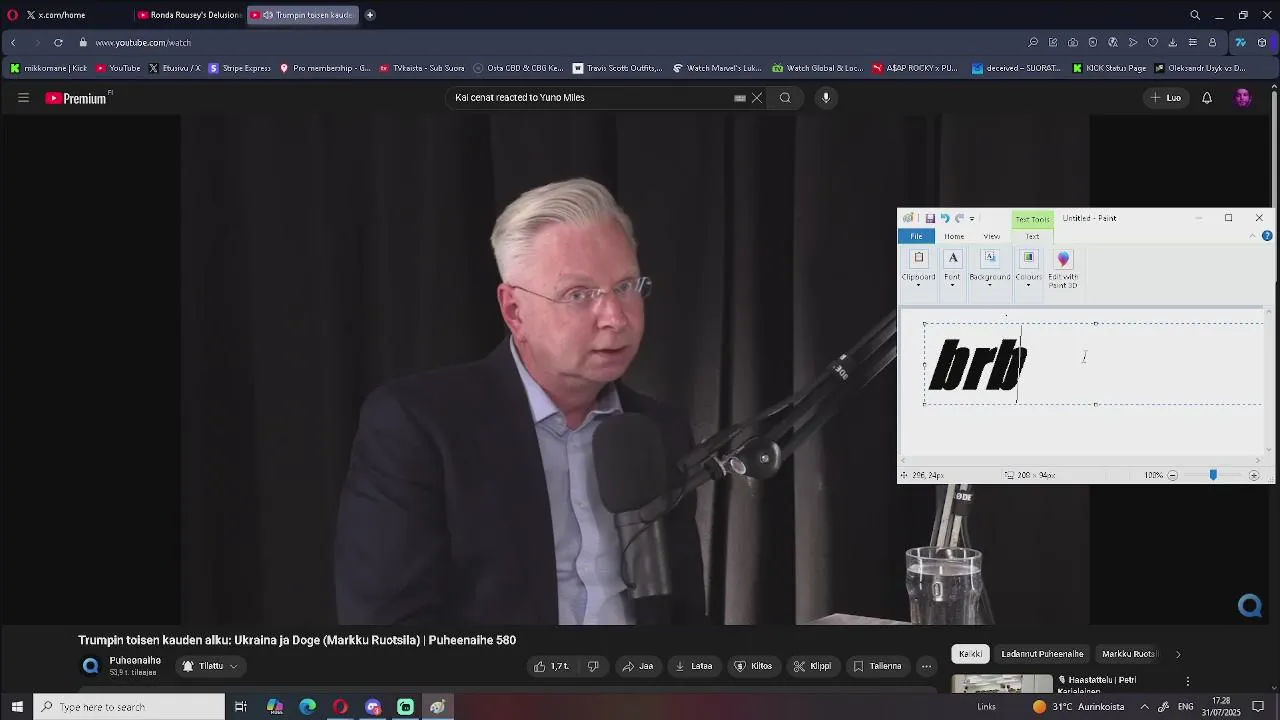Switch to Paint's Home ribbon tab

pyautogui.click(x=954, y=236)
